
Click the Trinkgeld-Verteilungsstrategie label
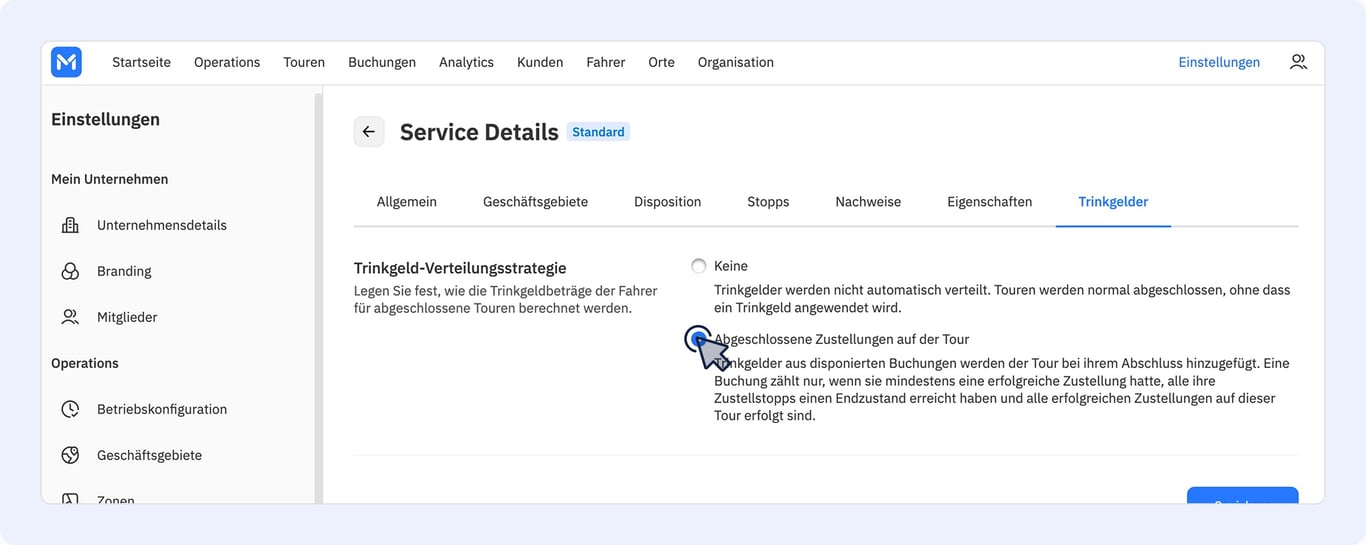[x=460, y=268]
